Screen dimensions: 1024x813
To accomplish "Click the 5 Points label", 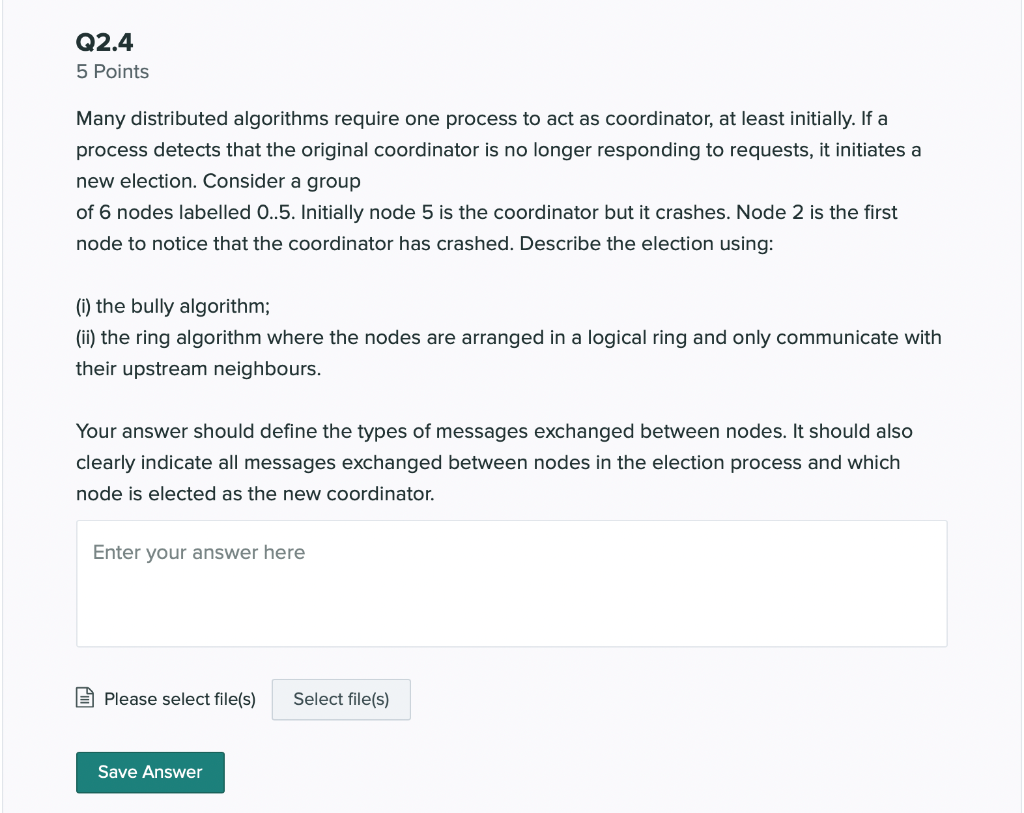I will [x=111, y=71].
